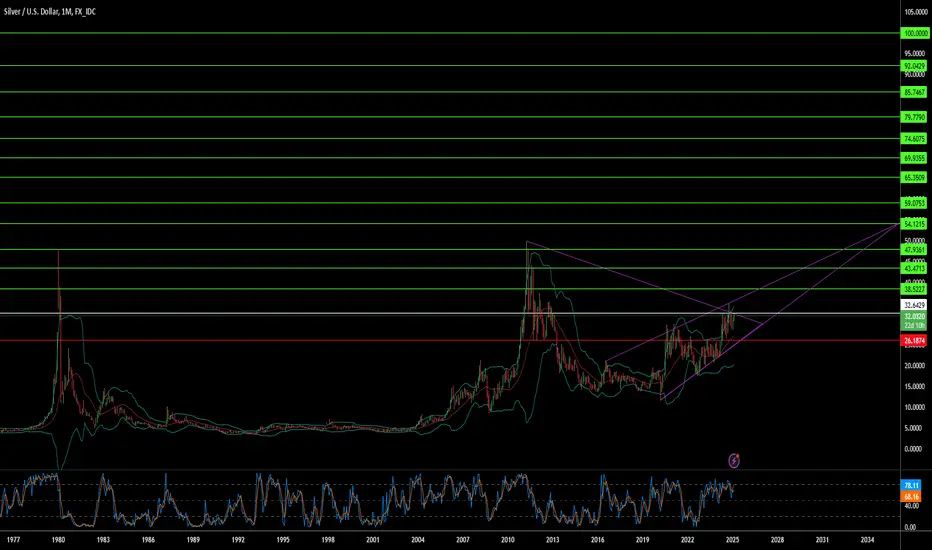Click the 1986 time axis label

pyautogui.click(x=148, y=540)
